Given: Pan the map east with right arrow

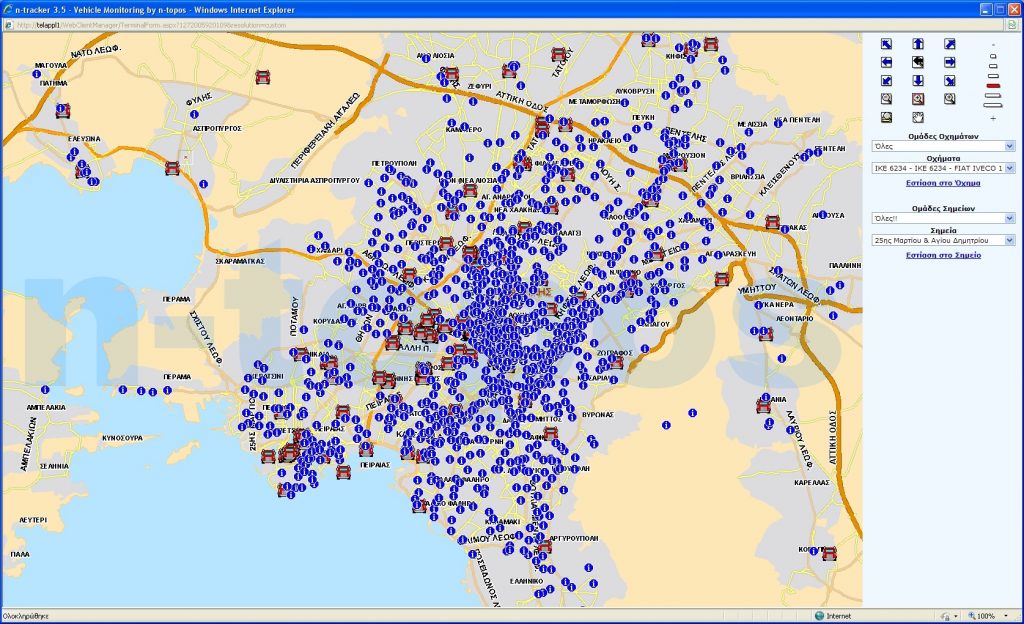Looking at the screenshot, I should tap(950, 63).
